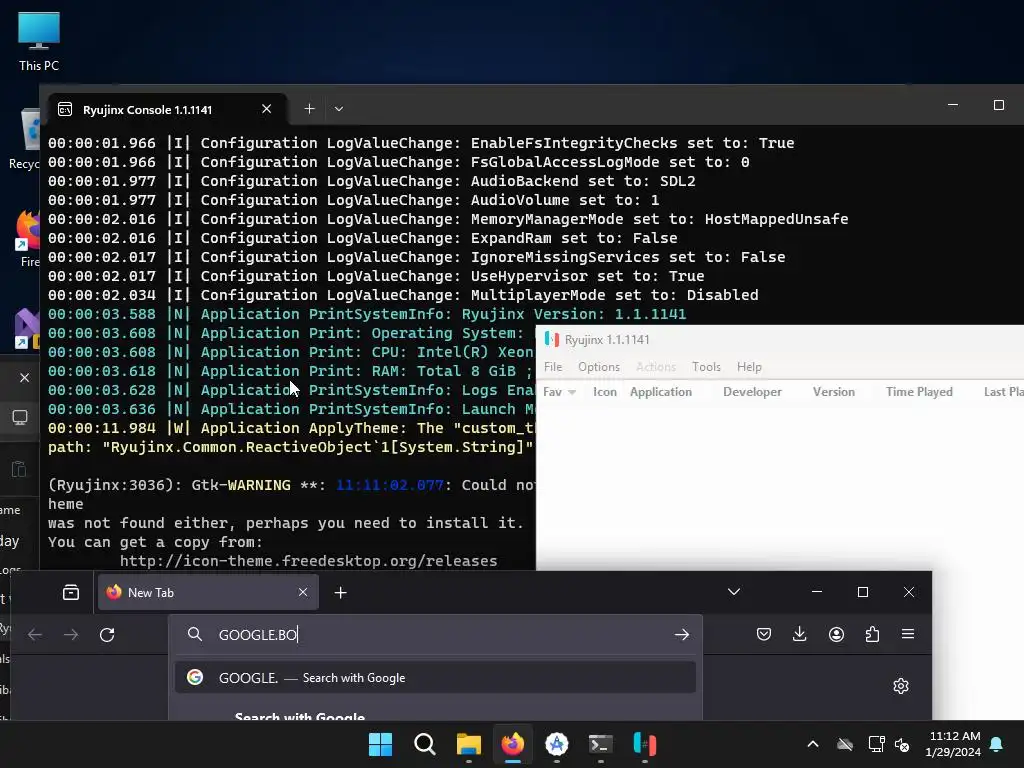This screenshot has height=768, width=1024.
Task: Click 'UseHypervisor set to: True' log line
Action: coord(376,276)
